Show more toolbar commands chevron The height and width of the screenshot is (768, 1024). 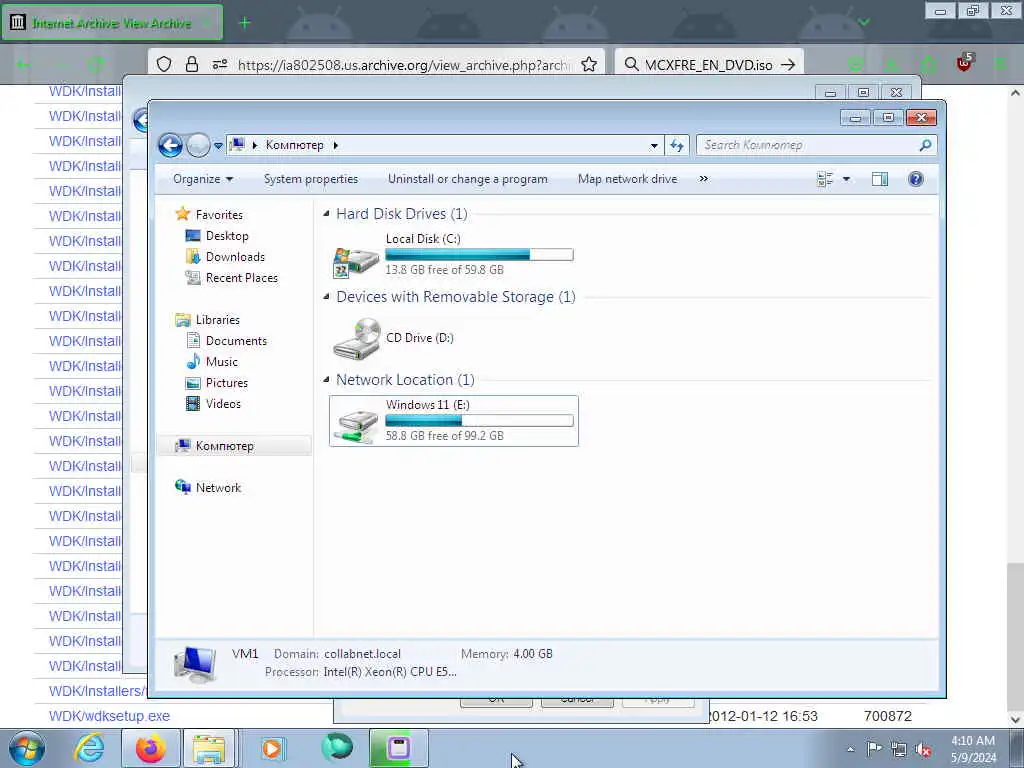click(x=703, y=179)
